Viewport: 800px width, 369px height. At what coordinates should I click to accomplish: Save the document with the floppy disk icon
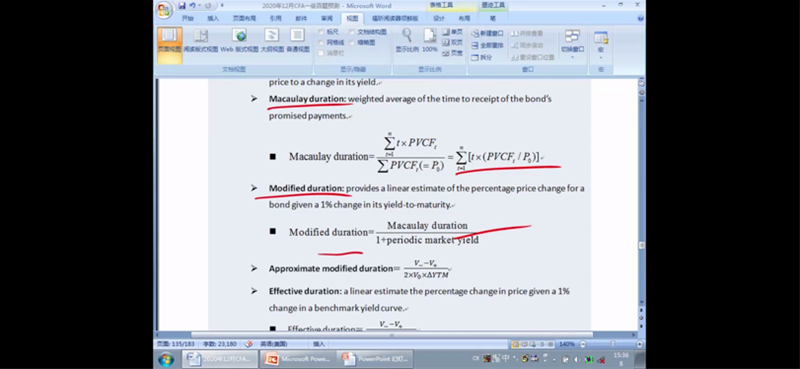pos(182,6)
